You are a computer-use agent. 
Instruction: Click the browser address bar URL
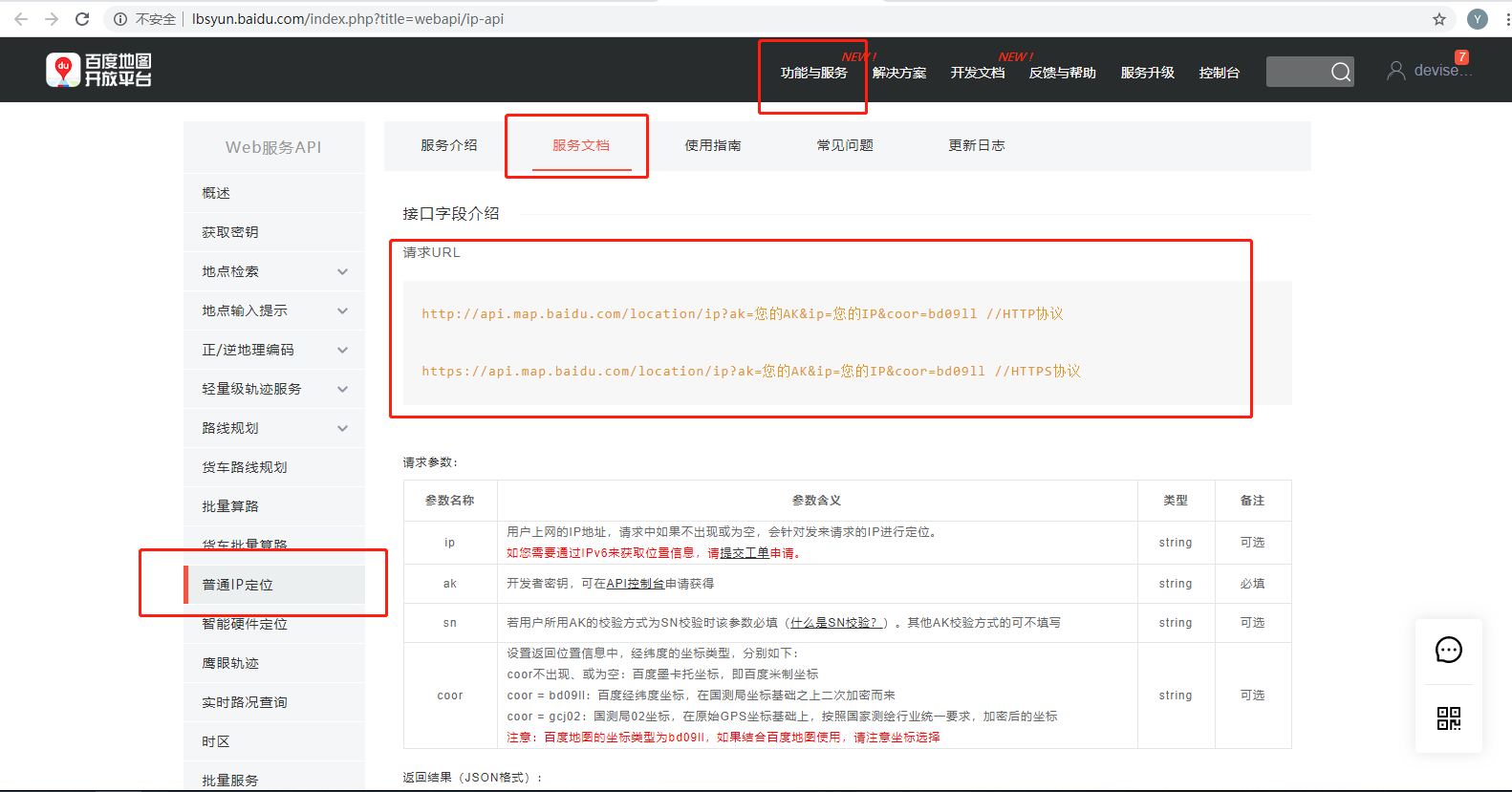[x=348, y=19]
